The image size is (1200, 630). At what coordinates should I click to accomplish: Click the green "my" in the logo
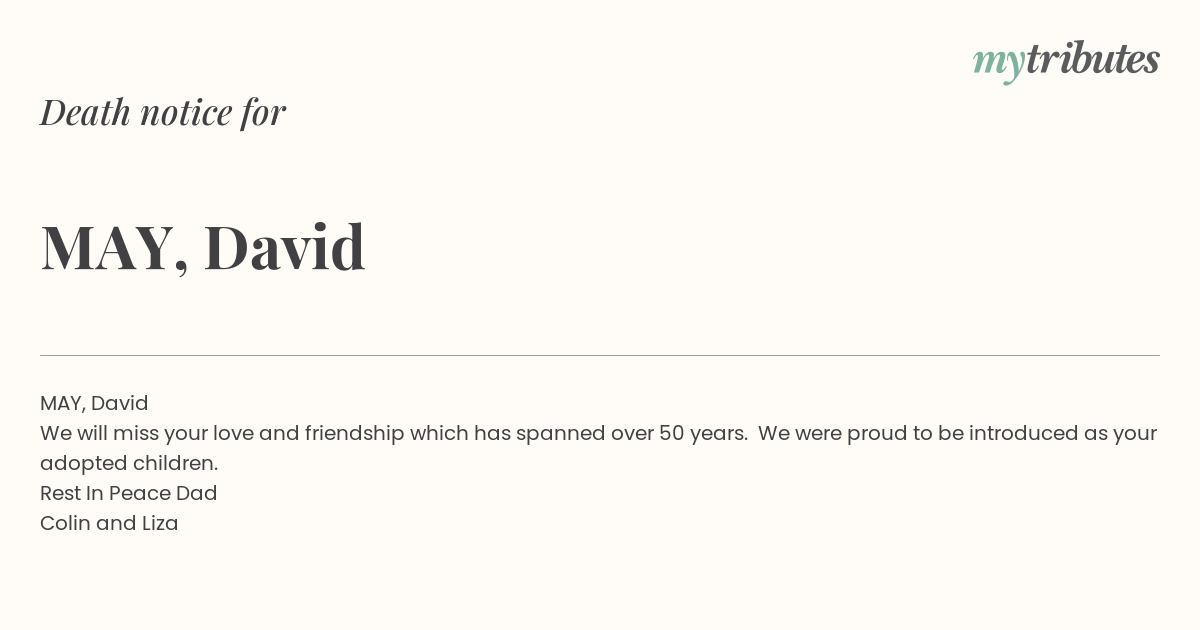tap(998, 65)
